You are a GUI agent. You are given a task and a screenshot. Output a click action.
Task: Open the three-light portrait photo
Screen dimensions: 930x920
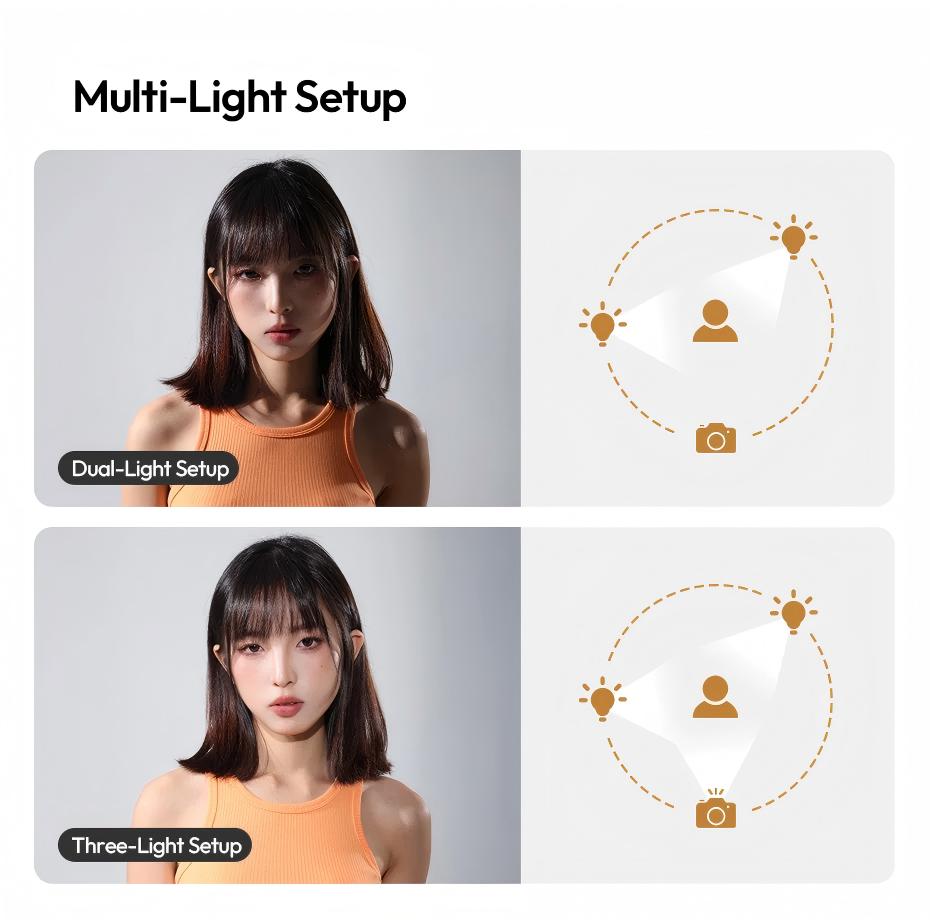(277, 705)
